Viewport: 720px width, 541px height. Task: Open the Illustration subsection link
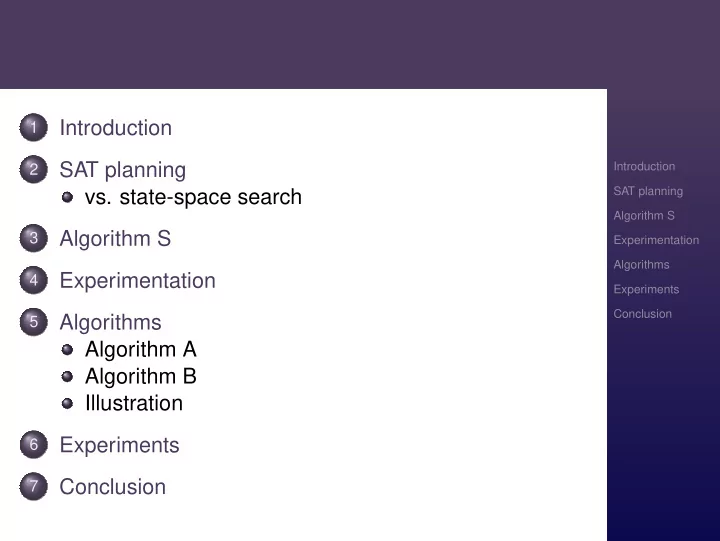134,403
